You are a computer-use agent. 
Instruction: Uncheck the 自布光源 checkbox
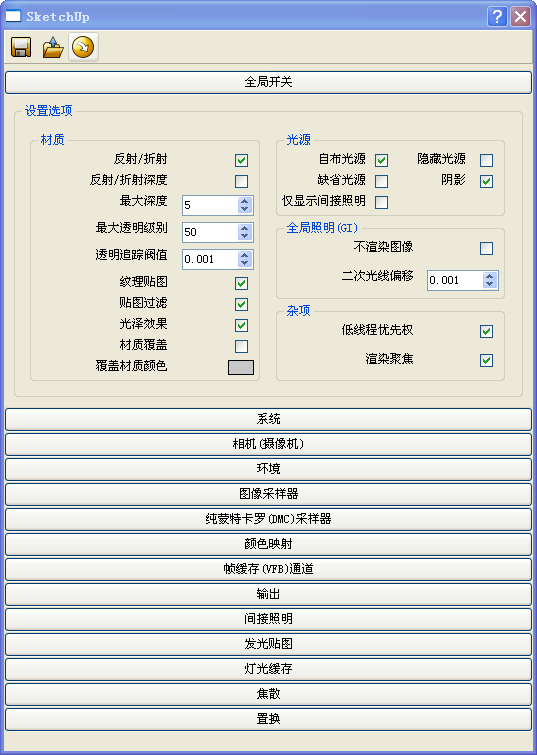tap(381, 160)
